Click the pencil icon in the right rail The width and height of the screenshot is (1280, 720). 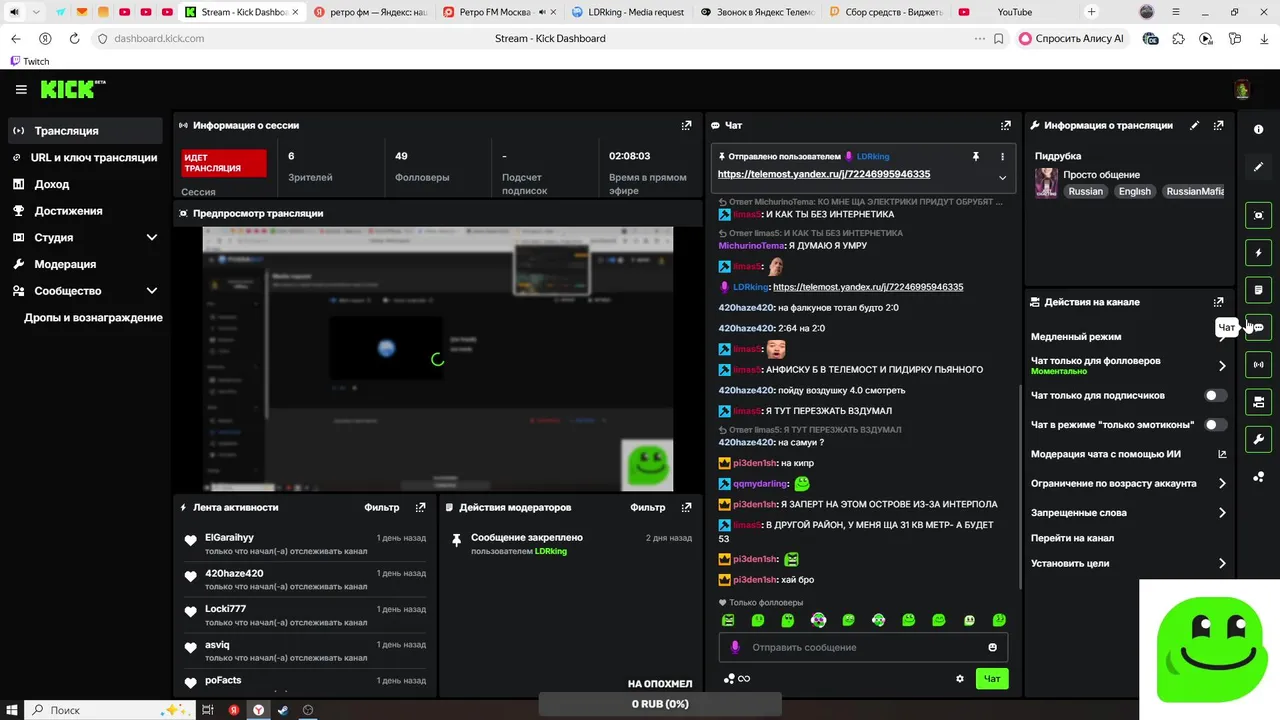click(1258, 167)
